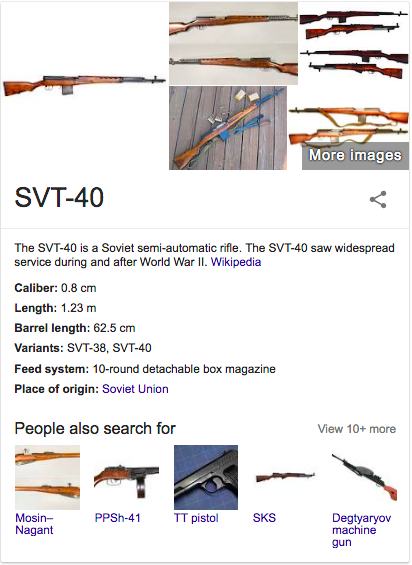
Task: Follow the Soviet Union link
Action: point(135,389)
